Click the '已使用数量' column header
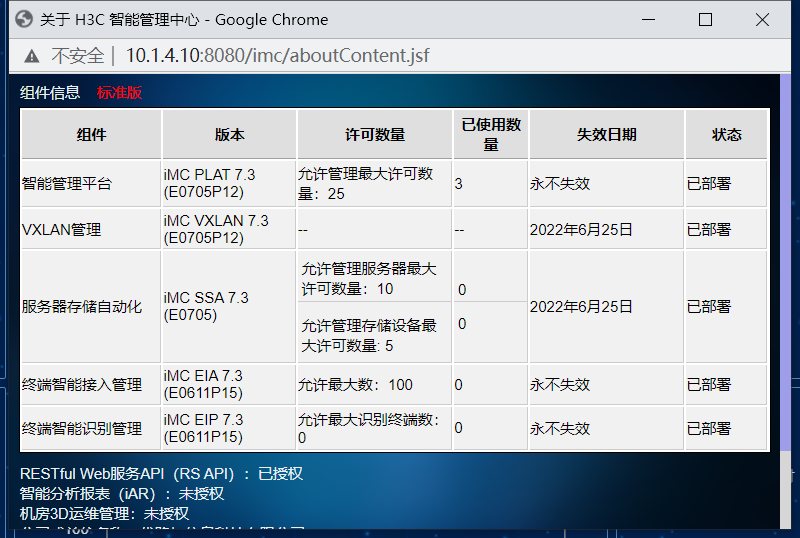Image resolution: width=800 pixels, height=538 pixels. pos(491,134)
